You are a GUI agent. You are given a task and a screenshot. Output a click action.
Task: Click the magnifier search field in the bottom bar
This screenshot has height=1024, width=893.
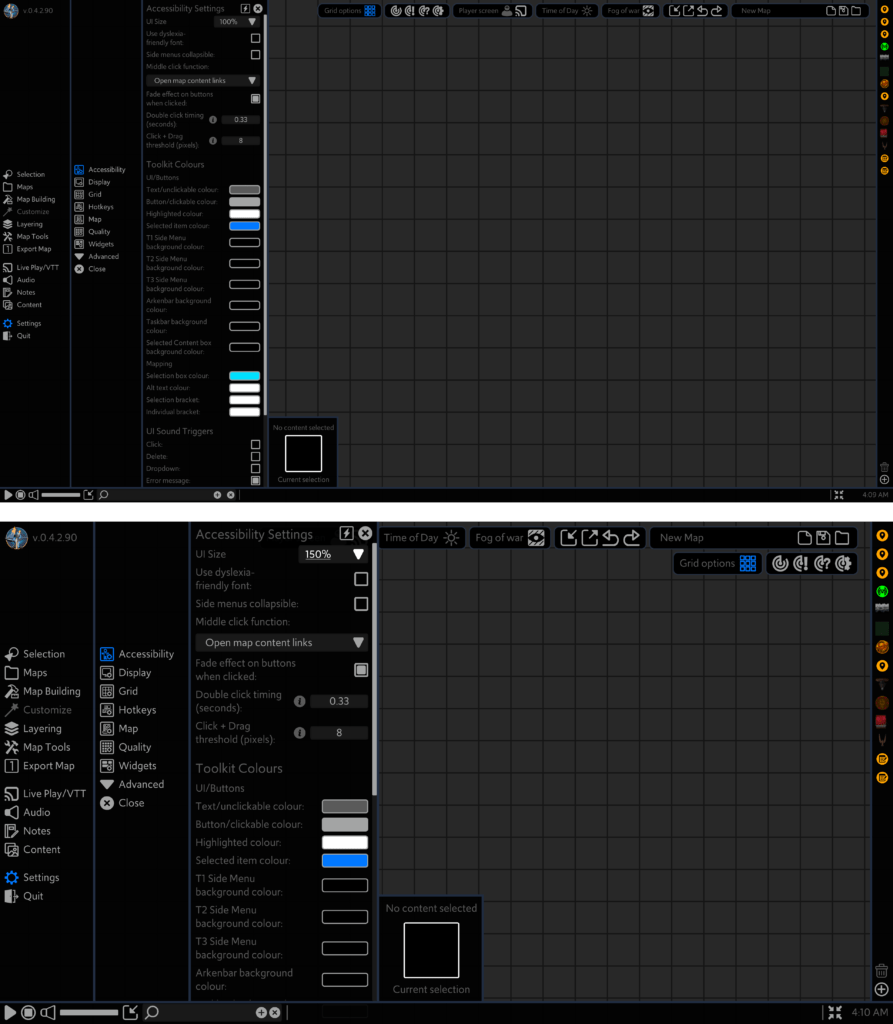[x=152, y=1012]
